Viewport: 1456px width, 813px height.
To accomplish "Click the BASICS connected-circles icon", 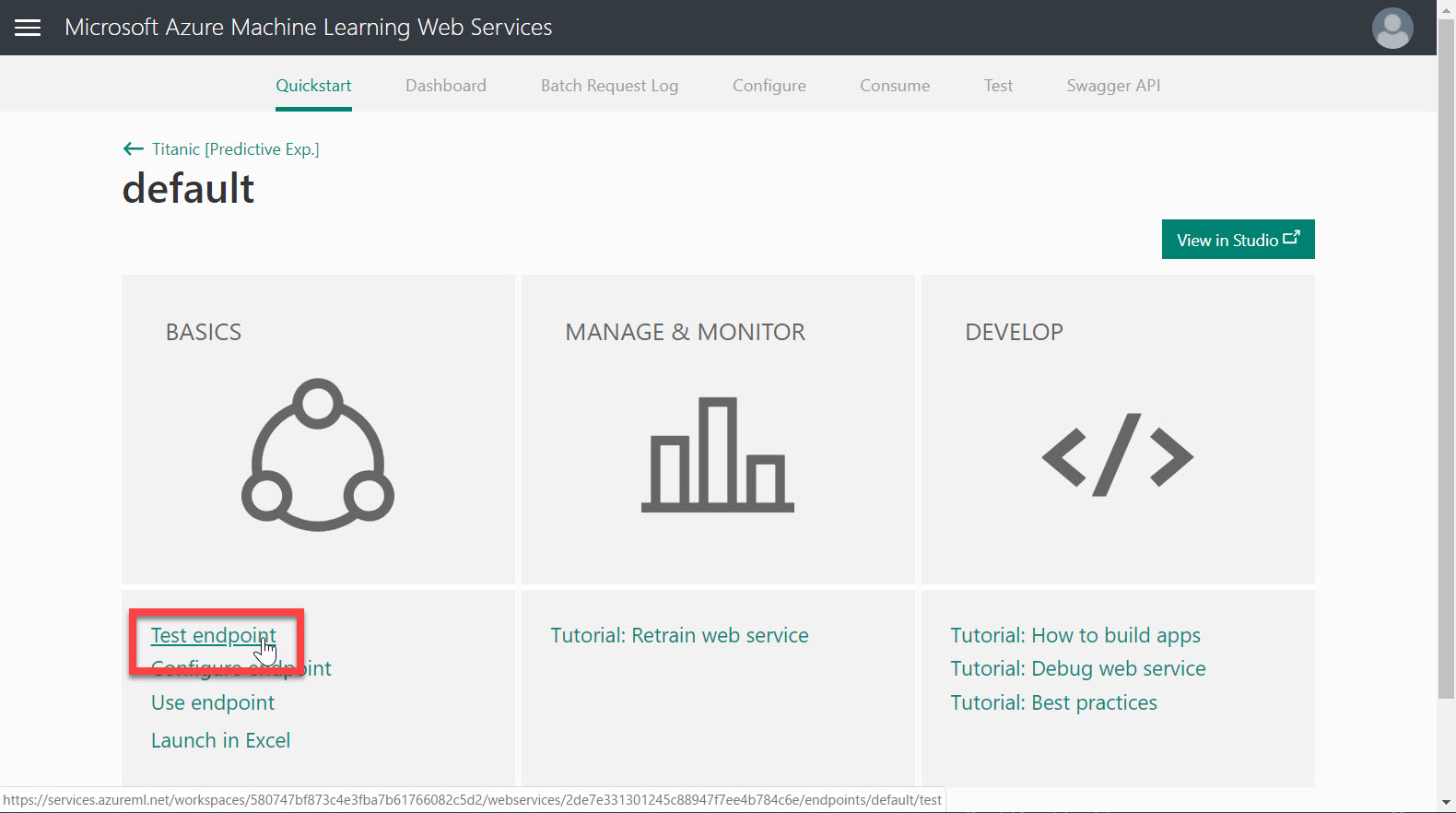I will click(x=318, y=454).
